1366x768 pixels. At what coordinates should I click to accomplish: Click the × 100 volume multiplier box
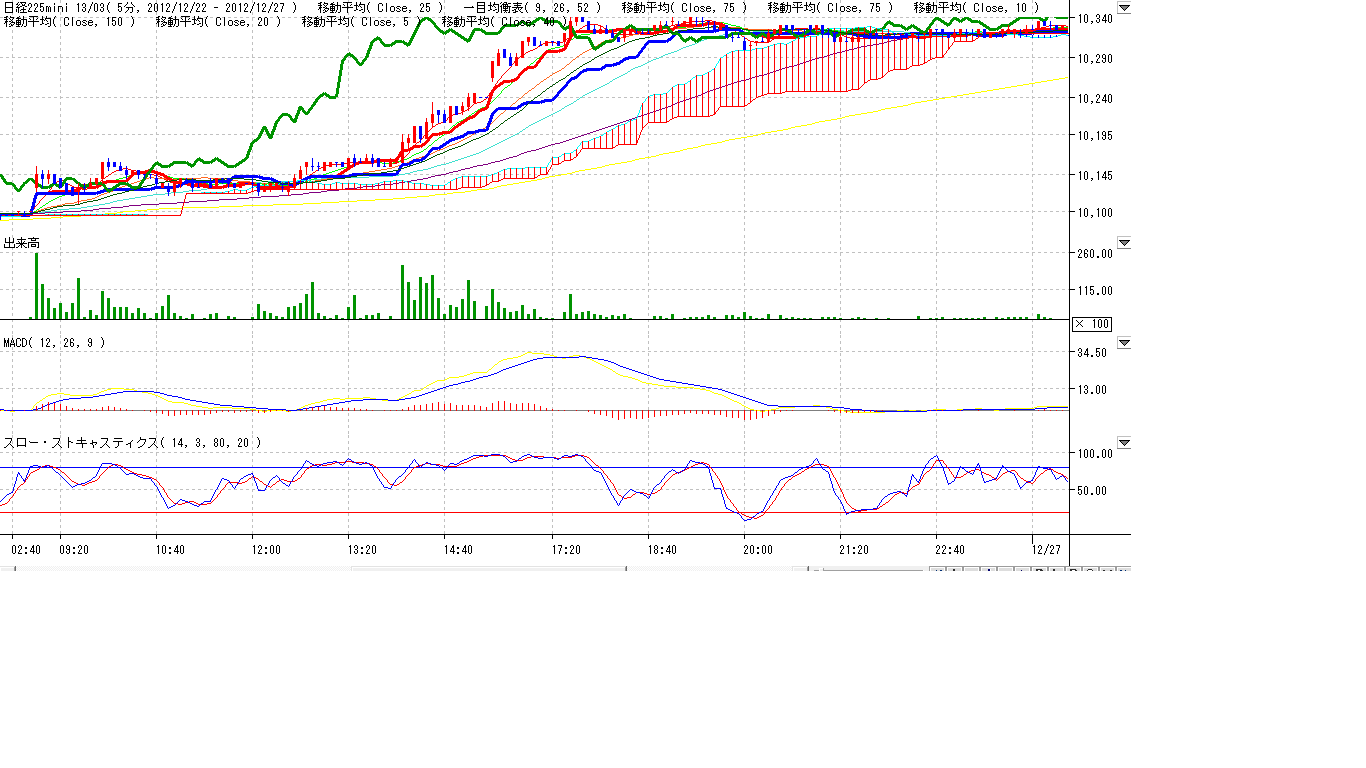click(1091, 324)
